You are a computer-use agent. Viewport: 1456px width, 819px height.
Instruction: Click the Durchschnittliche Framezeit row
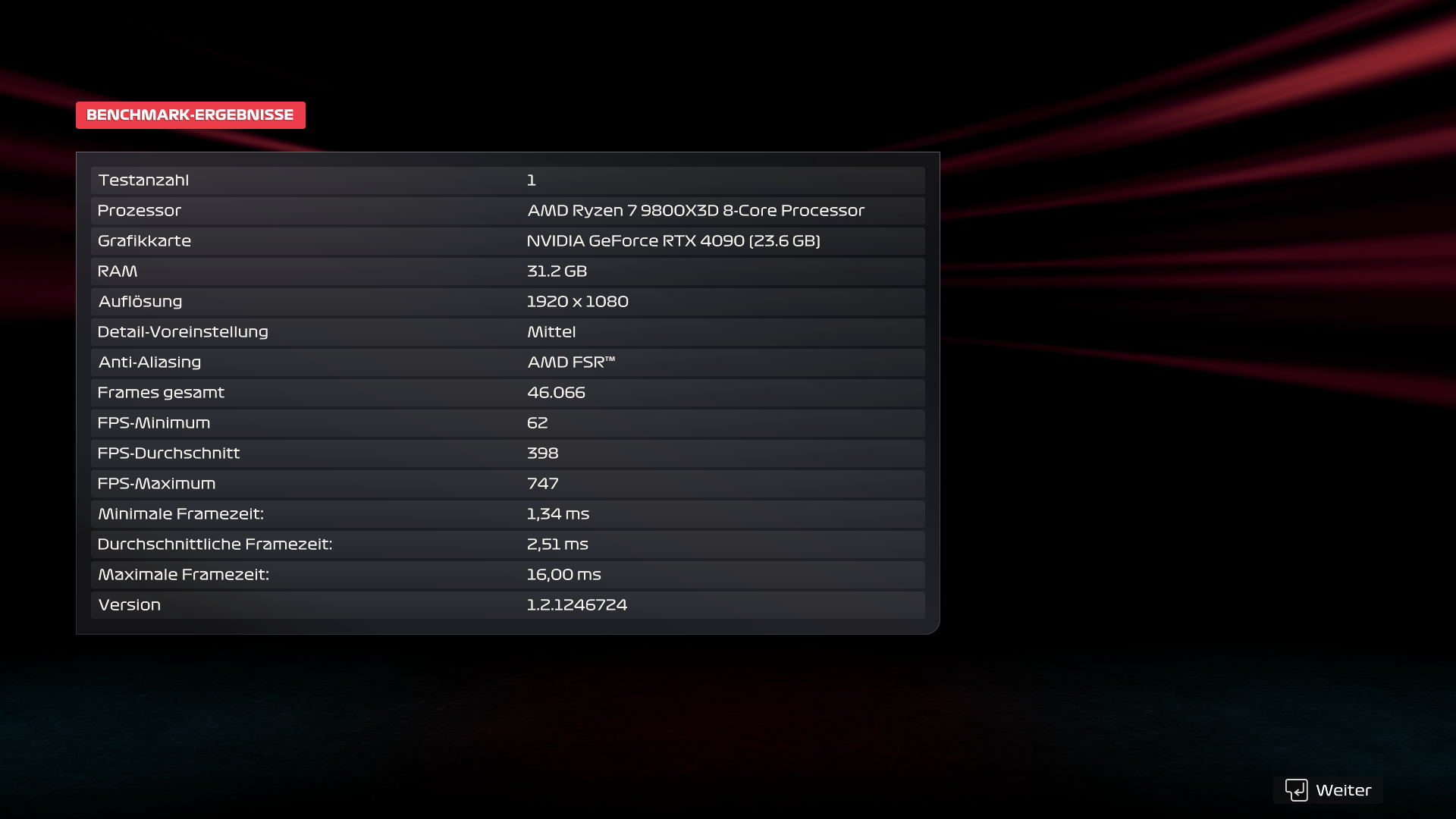[x=507, y=544]
